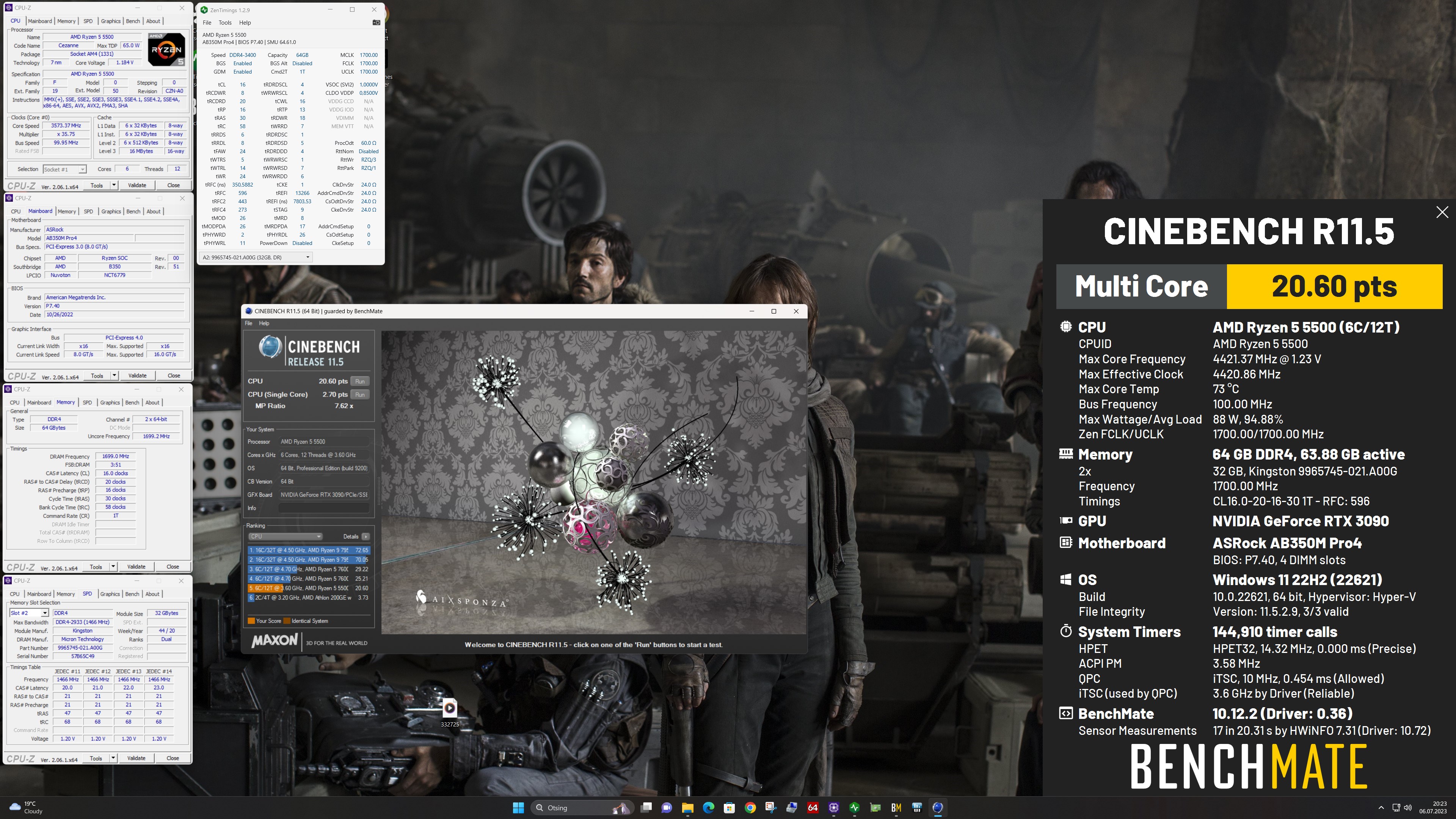Select ranking row 3 Ryzen 5 7600 29.22
1456x819 pixels.
pos(309,569)
